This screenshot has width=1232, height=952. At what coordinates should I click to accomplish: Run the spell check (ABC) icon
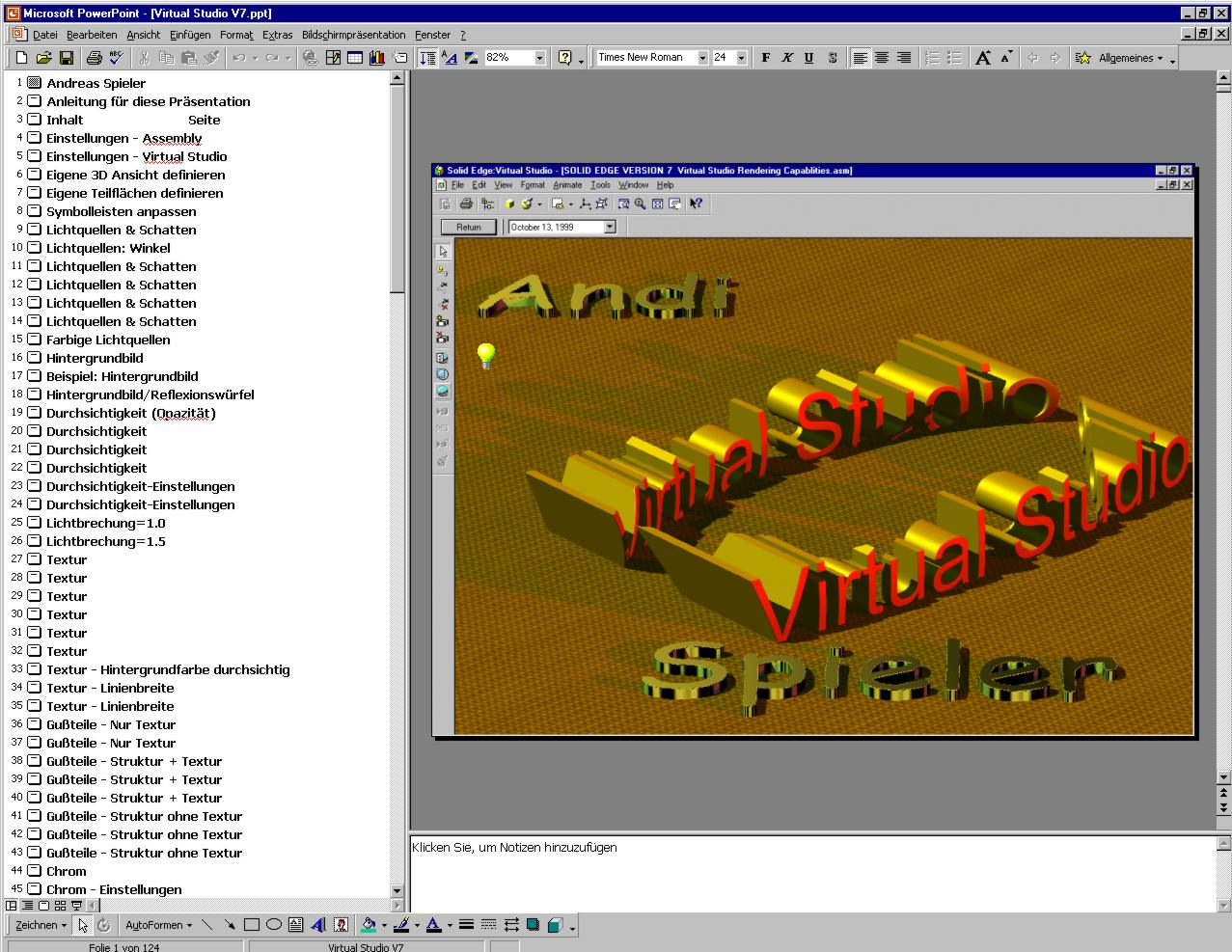point(116,58)
